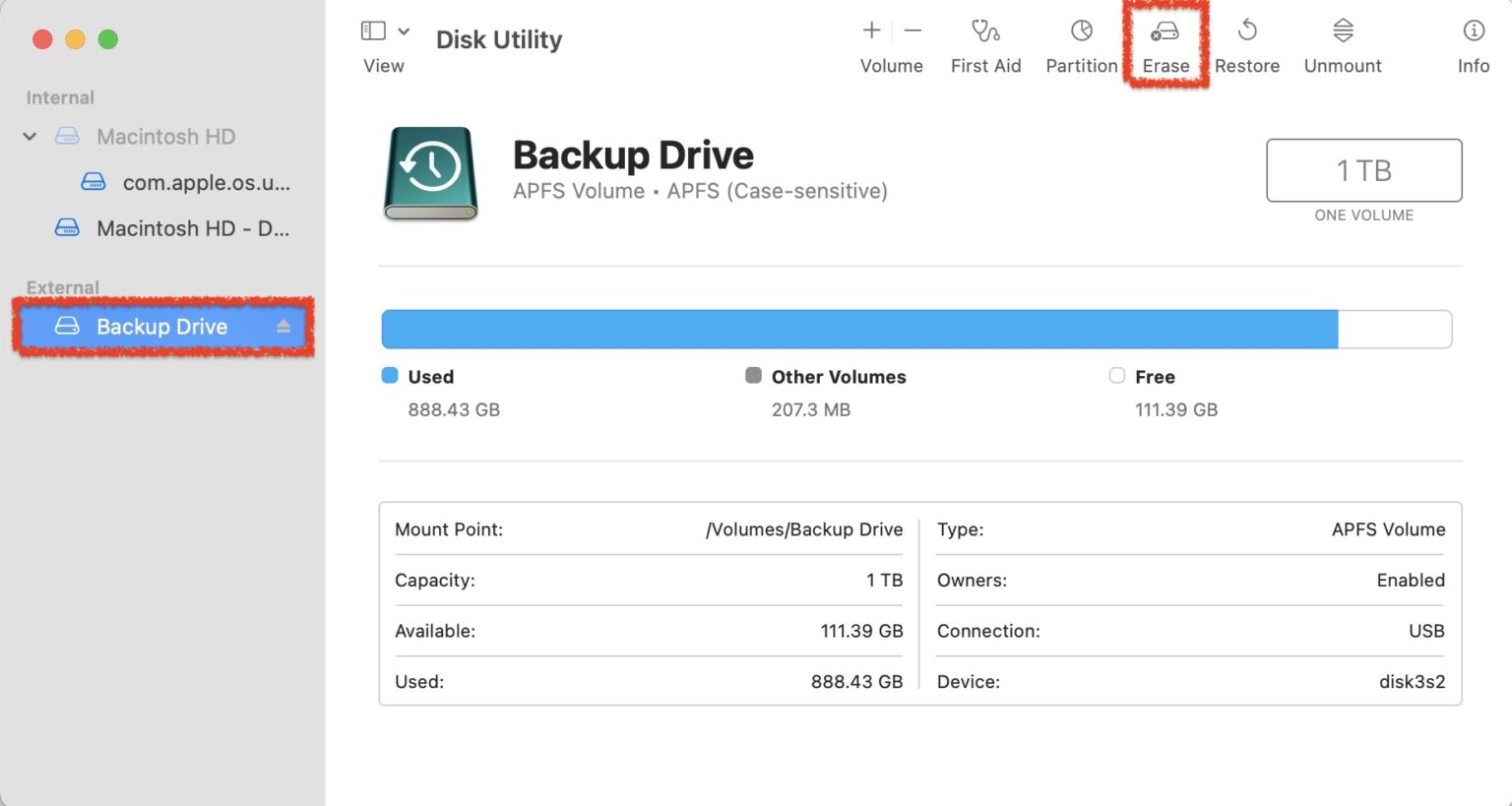
Task: Click the View sidebar icon
Action: (372, 30)
